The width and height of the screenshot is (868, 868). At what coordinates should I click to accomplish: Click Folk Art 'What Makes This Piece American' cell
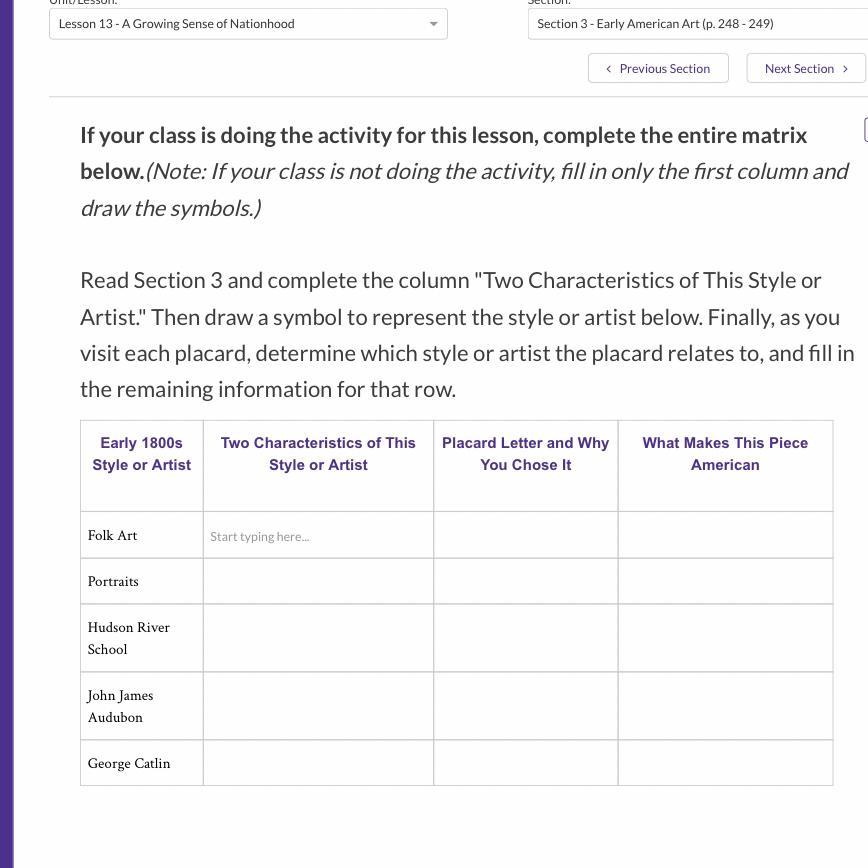coord(725,536)
